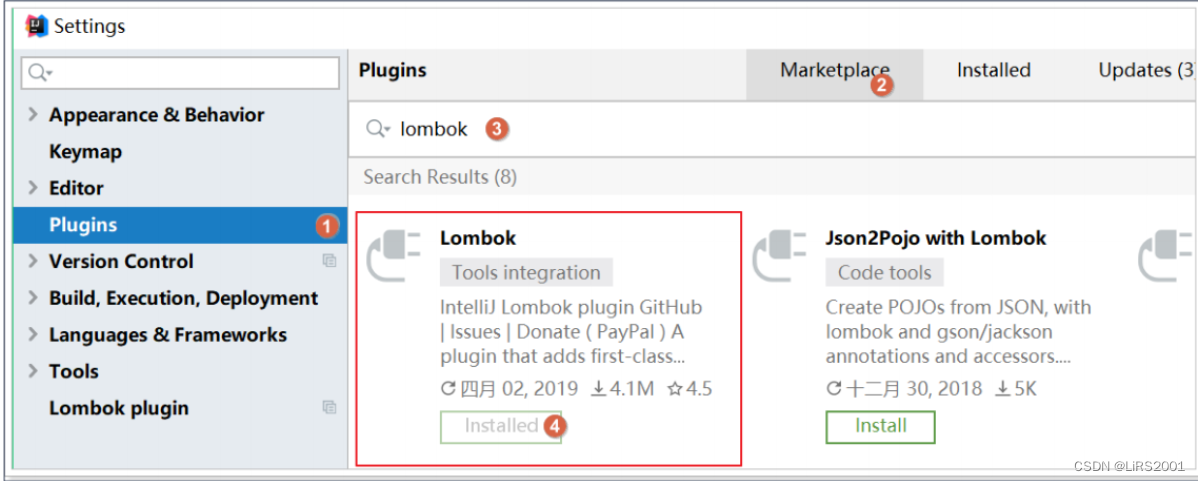Expand Build, Execution, Deployment node

coord(34,298)
